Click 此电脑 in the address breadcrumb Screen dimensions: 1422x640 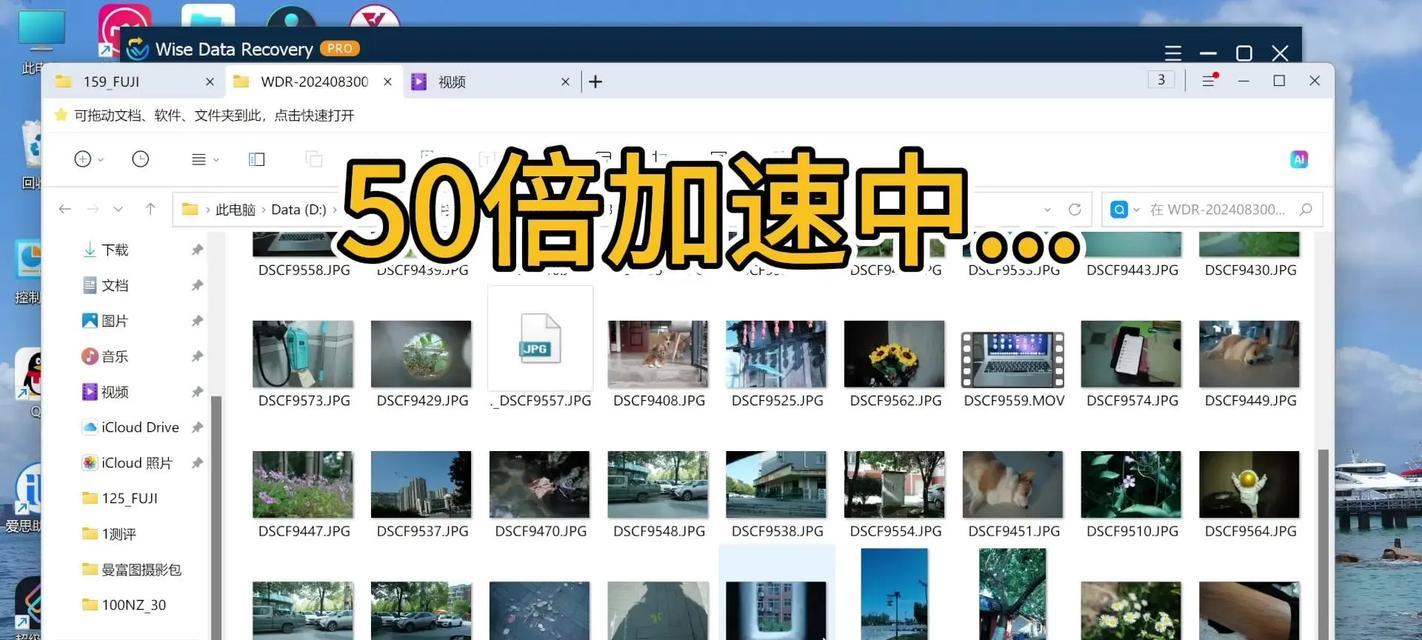point(235,210)
